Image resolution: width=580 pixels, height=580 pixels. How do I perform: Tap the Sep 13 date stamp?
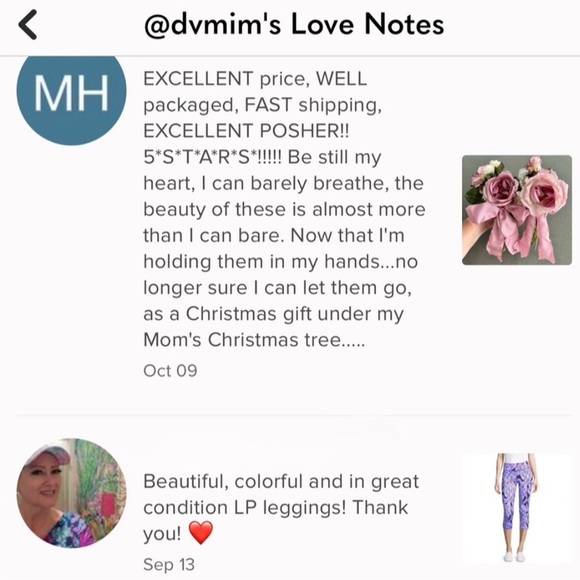[x=169, y=564]
